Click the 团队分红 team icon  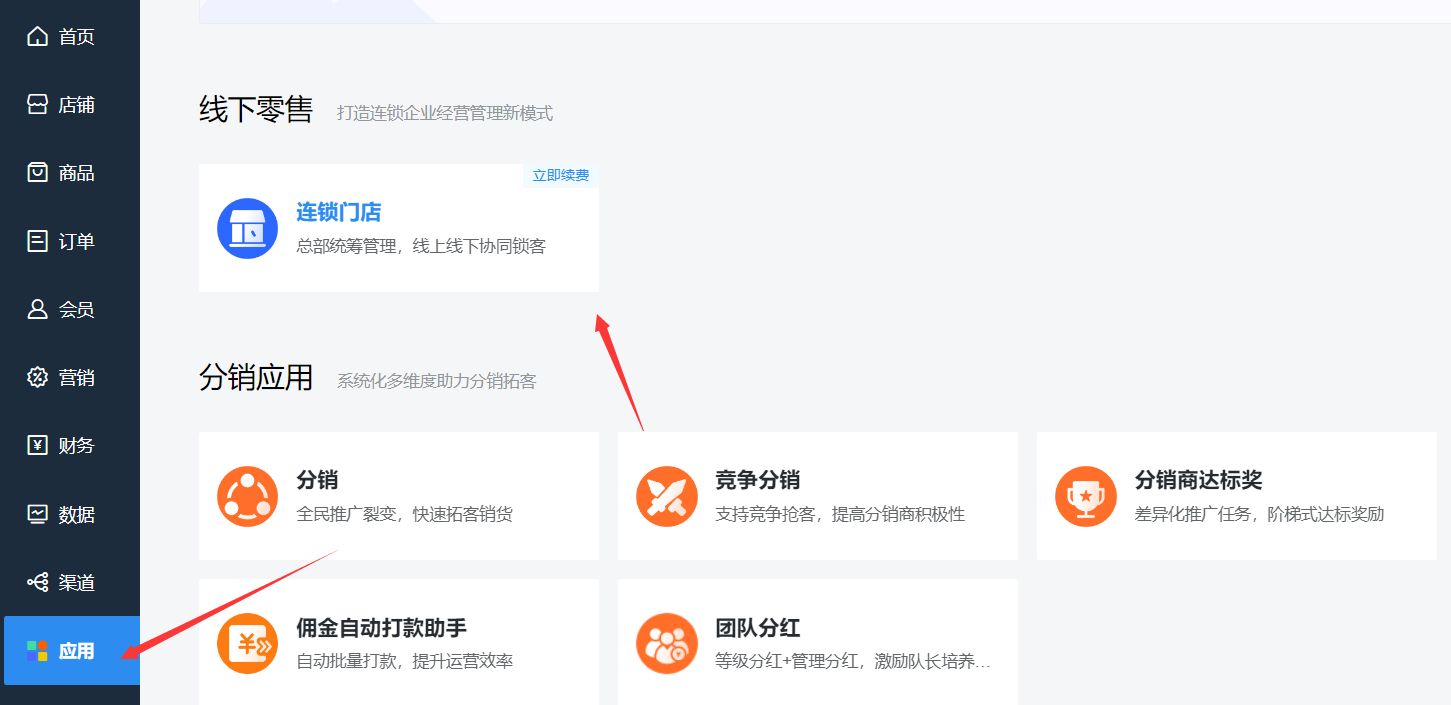[667, 643]
